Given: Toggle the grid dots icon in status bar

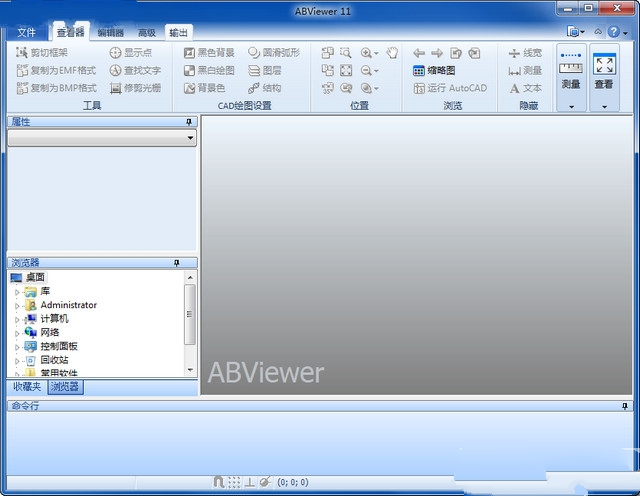Looking at the screenshot, I should click(234, 482).
